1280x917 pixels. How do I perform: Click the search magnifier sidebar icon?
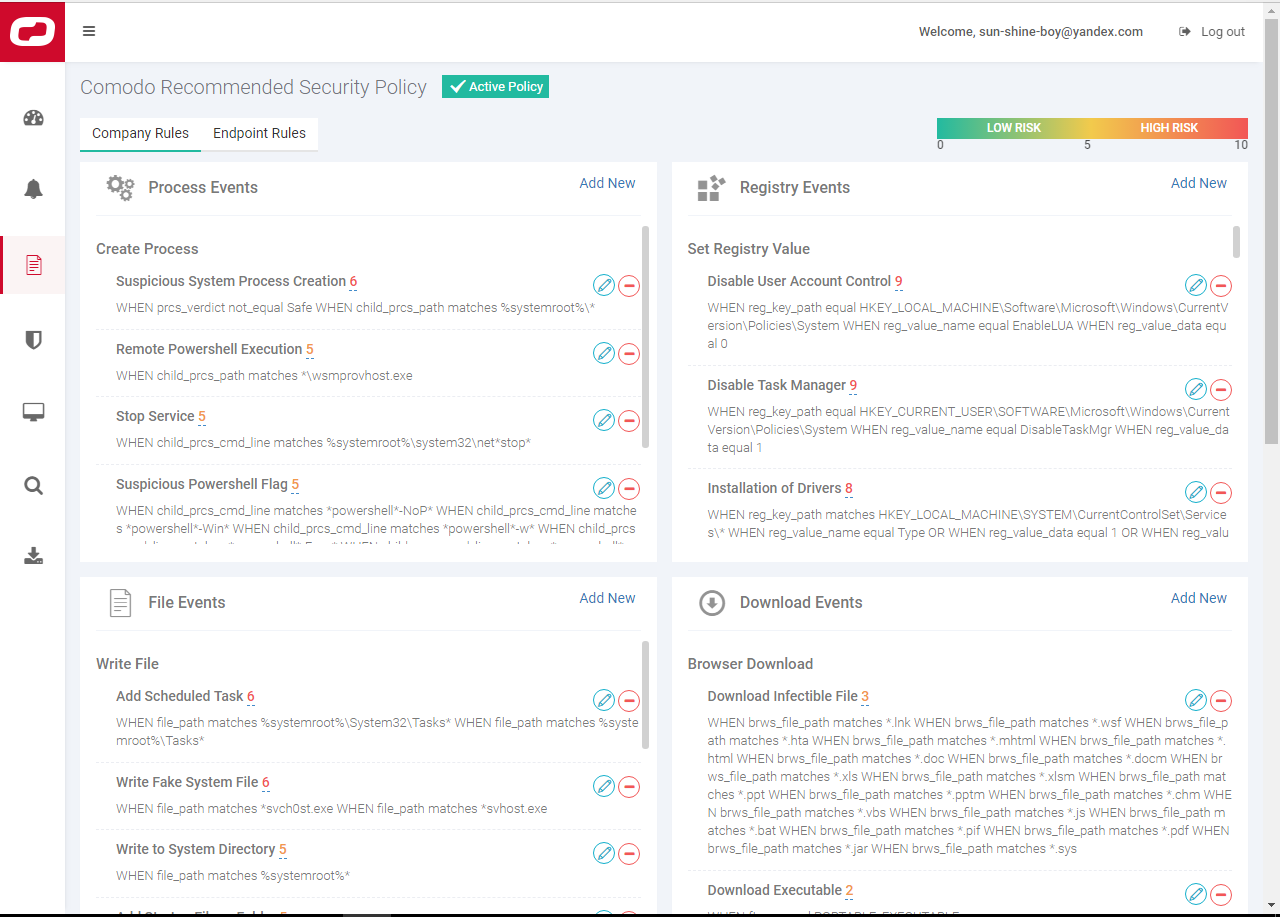pos(33,486)
